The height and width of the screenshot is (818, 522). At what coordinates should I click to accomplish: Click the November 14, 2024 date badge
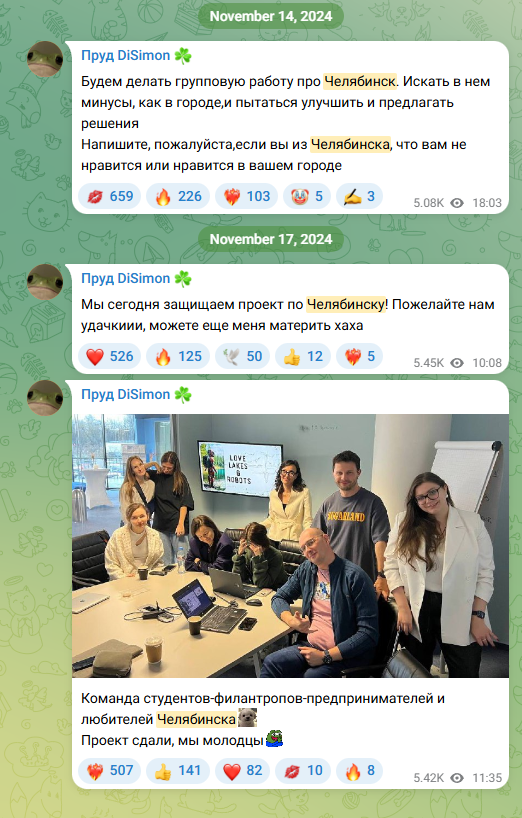point(271,16)
